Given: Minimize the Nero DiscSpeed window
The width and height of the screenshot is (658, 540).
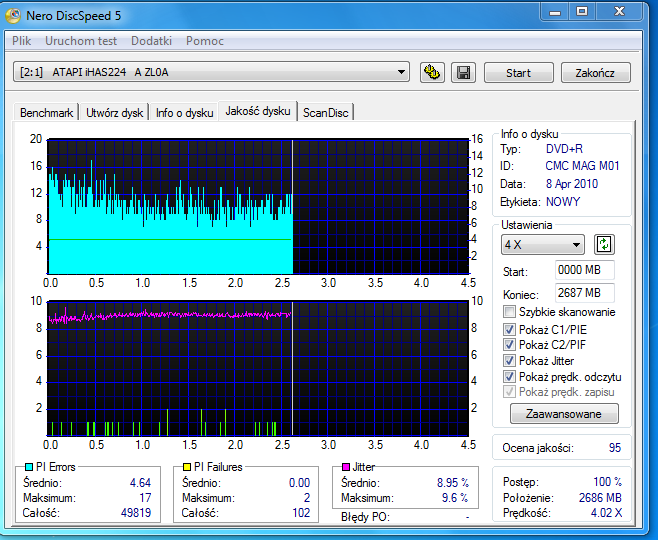Looking at the screenshot, I should coord(555,11).
